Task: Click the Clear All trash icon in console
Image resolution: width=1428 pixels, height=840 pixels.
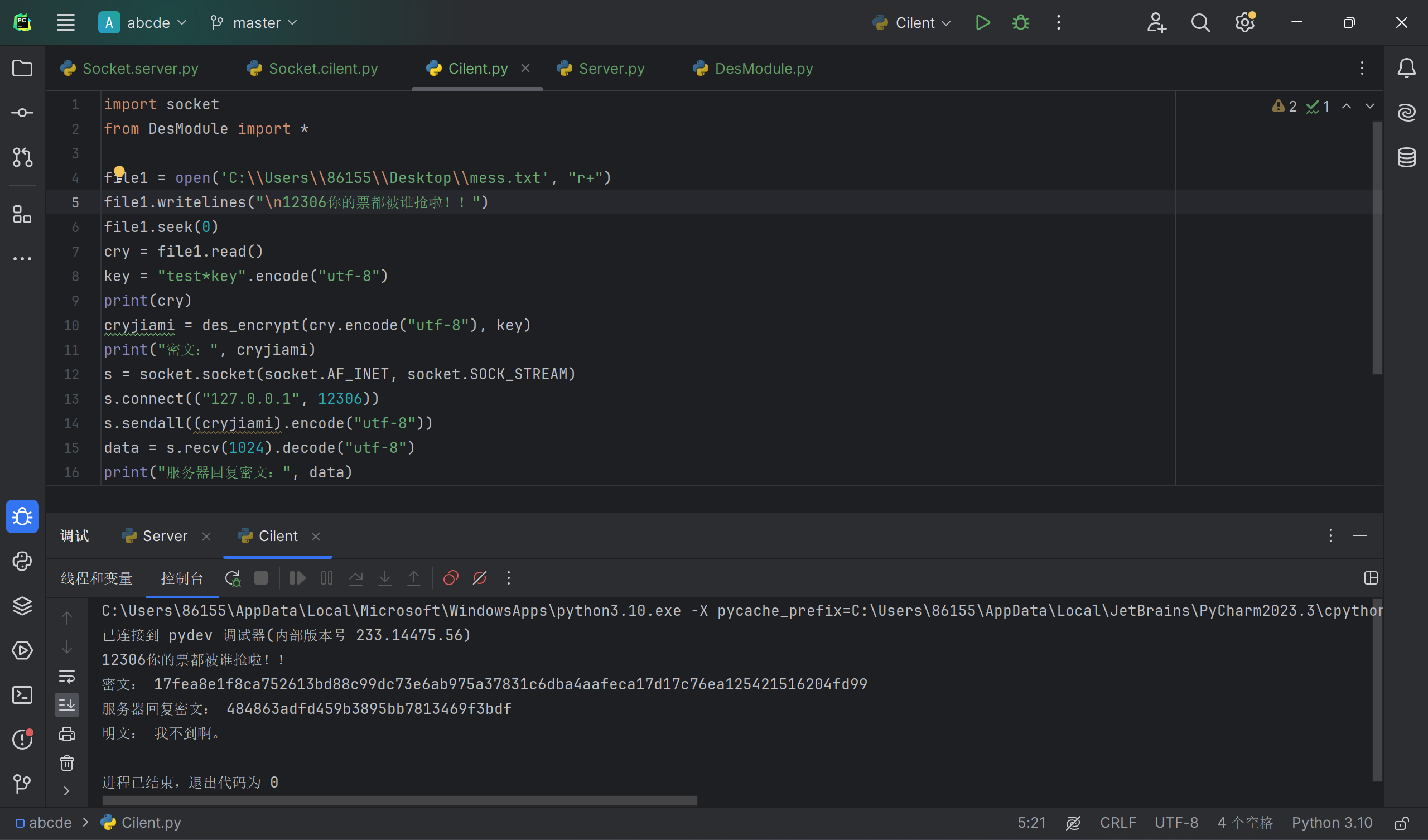Action: pyautogui.click(x=67, y=763)
